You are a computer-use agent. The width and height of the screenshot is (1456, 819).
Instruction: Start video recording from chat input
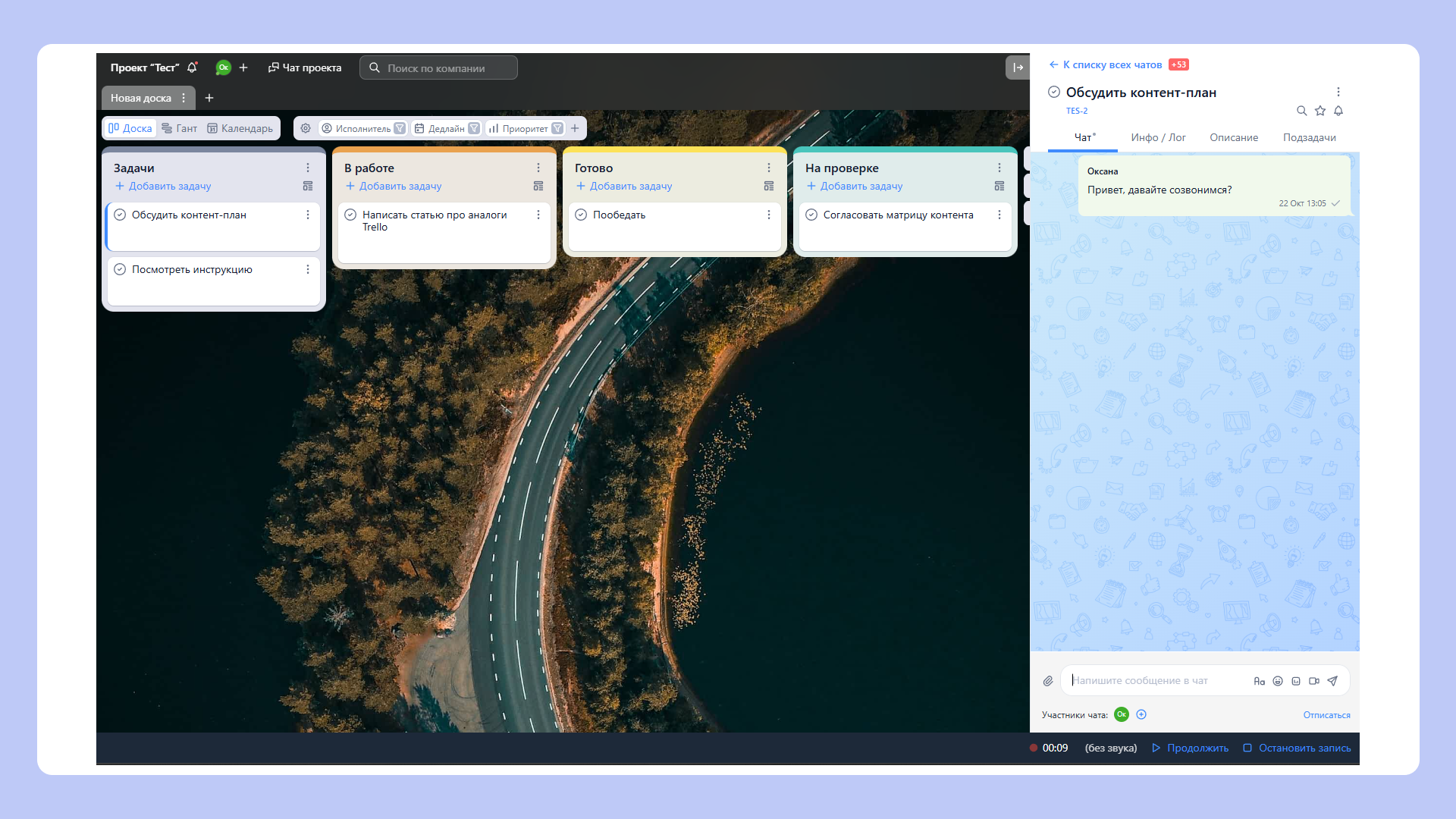(x=1314, y=681)
